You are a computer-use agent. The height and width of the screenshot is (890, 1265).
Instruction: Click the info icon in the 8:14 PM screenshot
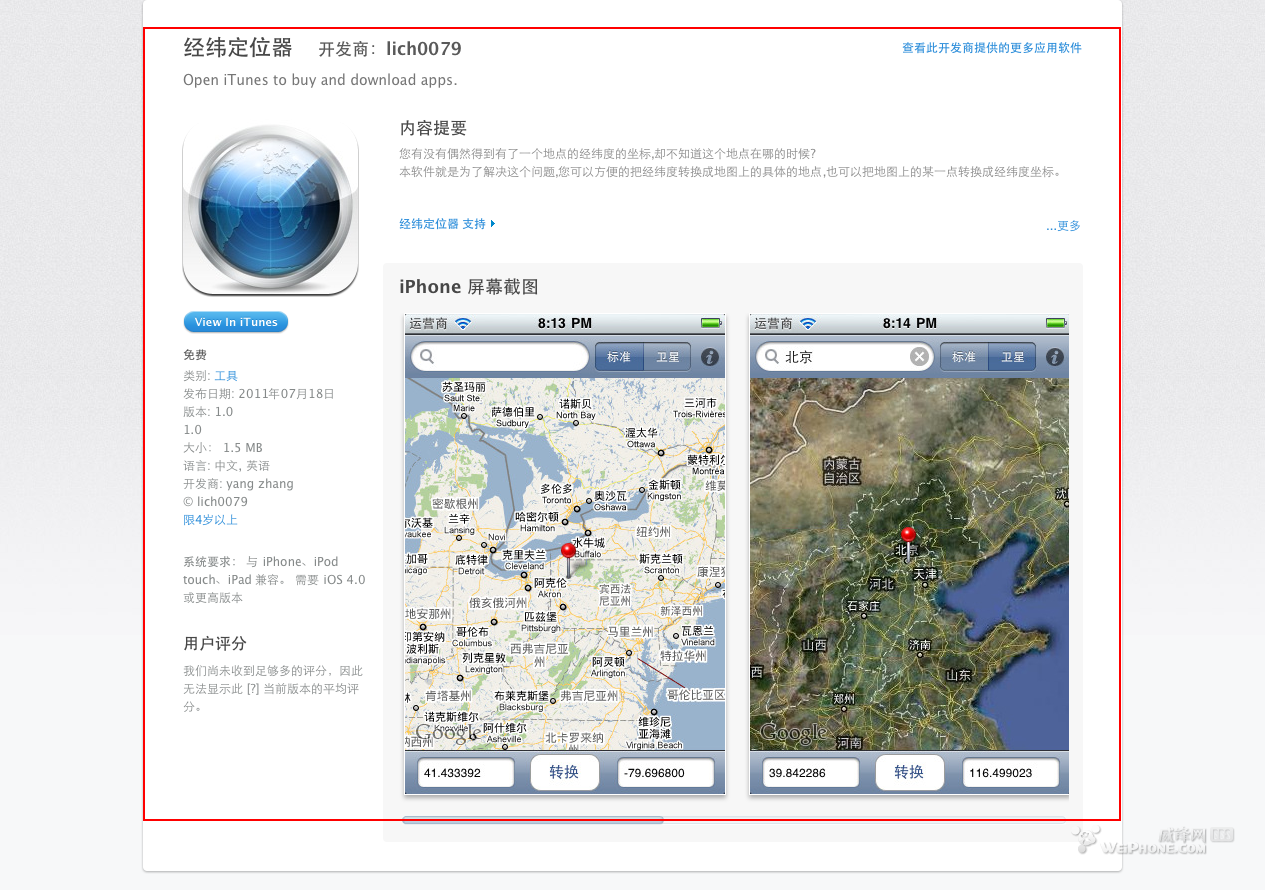1055,357
